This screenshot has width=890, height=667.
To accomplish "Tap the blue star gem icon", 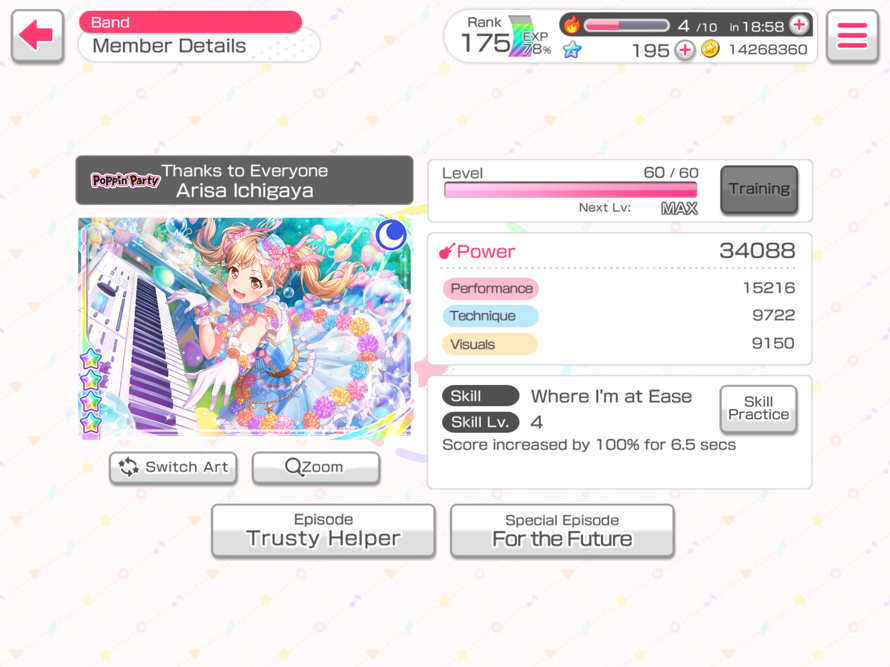I will pos(572,50).
